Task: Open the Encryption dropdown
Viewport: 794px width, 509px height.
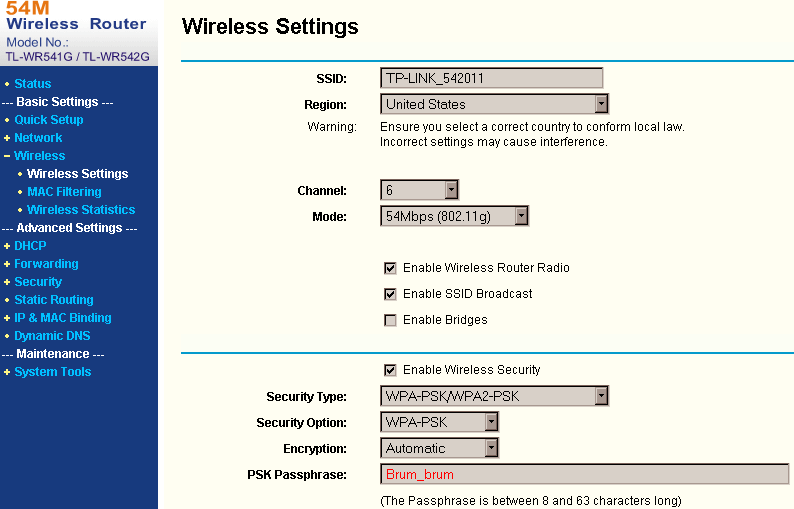Action: click(439, 448)
